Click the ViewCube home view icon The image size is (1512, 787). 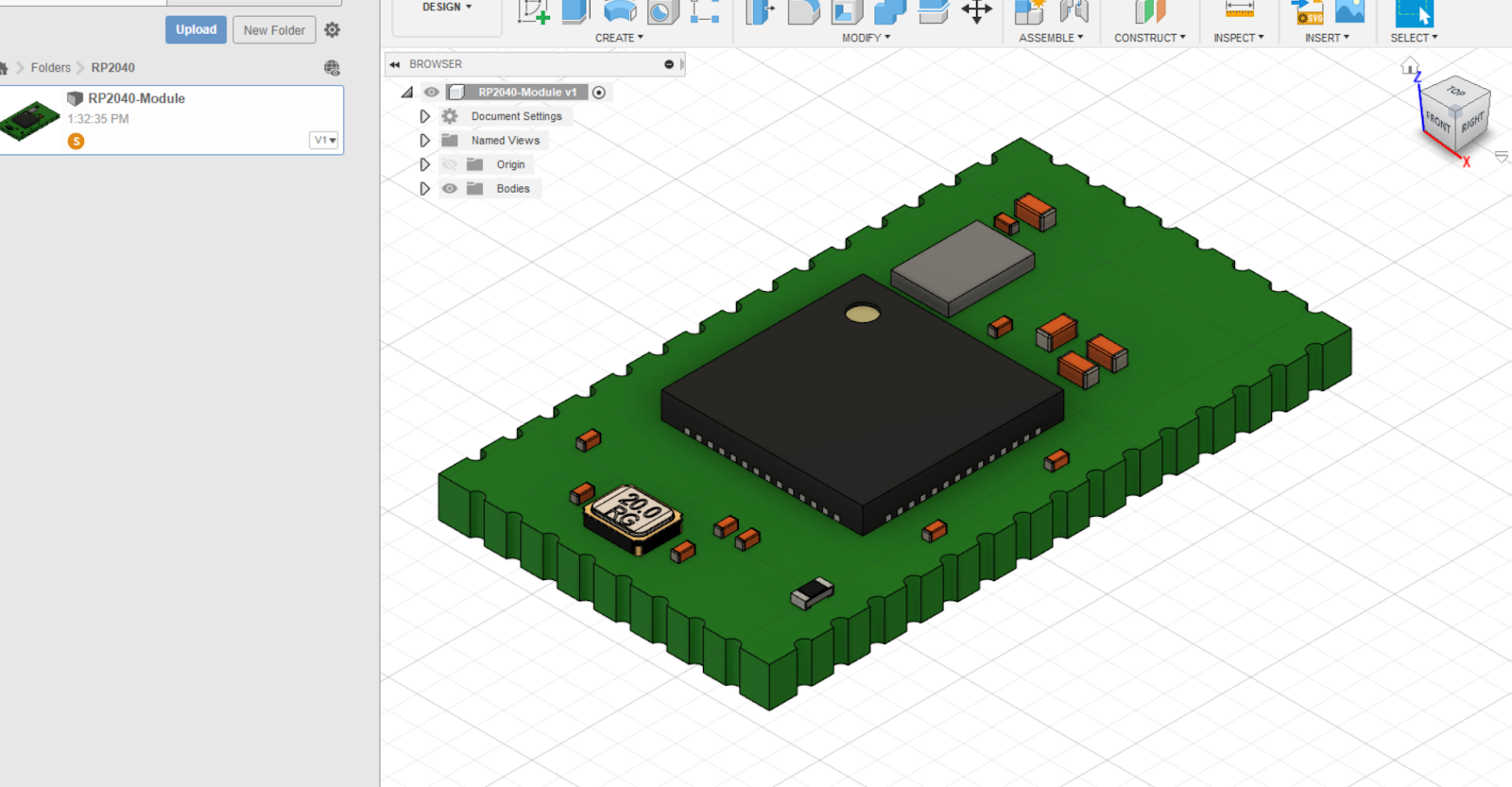pyautogui.click(x=1410, y=66)
